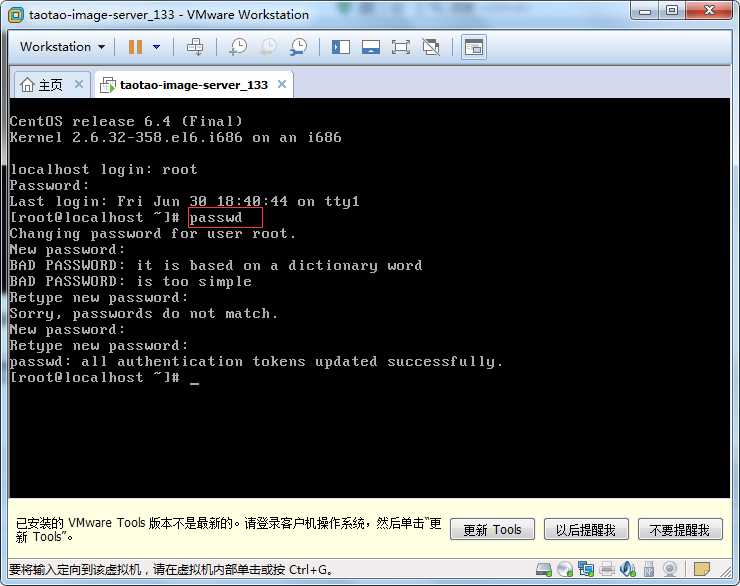Open the snapshot manager
Viewport: 740px width, 586px height.
tap(299, 47)
